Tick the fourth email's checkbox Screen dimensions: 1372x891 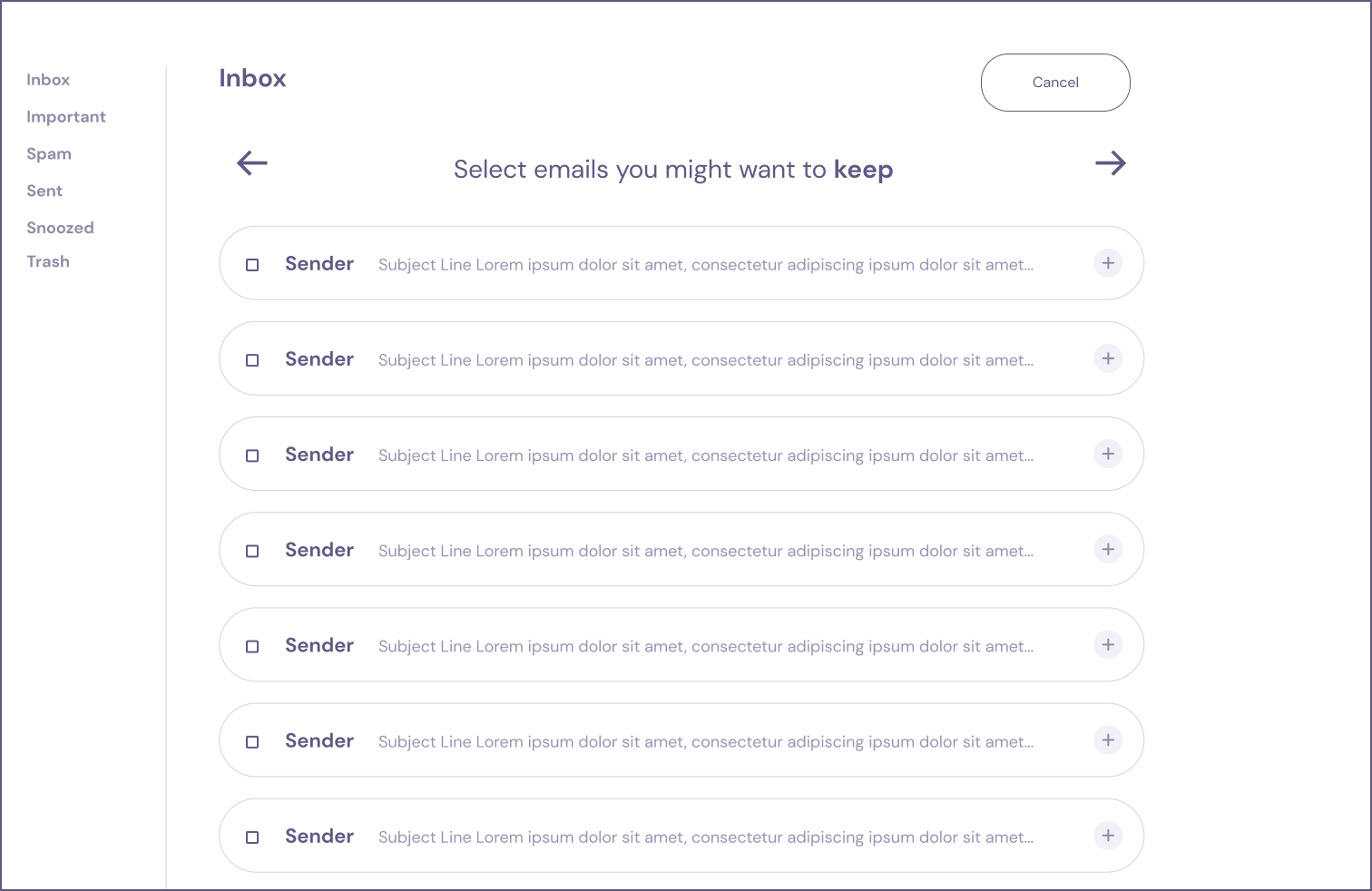(252, 551)
